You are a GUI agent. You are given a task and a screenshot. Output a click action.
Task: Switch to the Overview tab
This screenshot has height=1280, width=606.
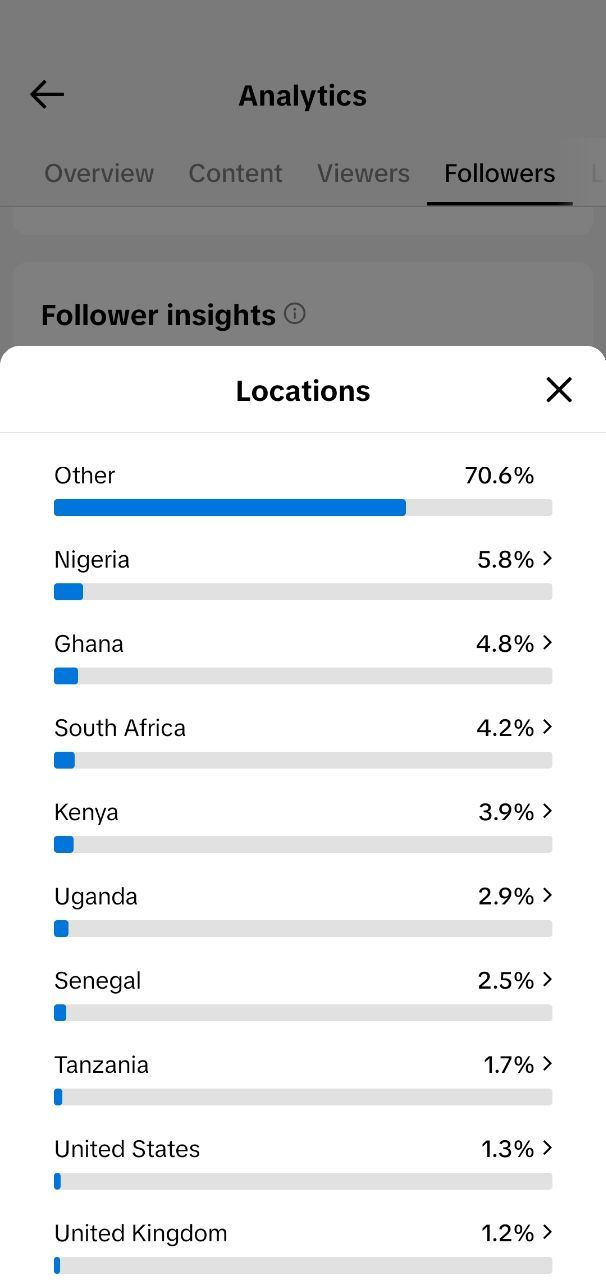point(99,173)
